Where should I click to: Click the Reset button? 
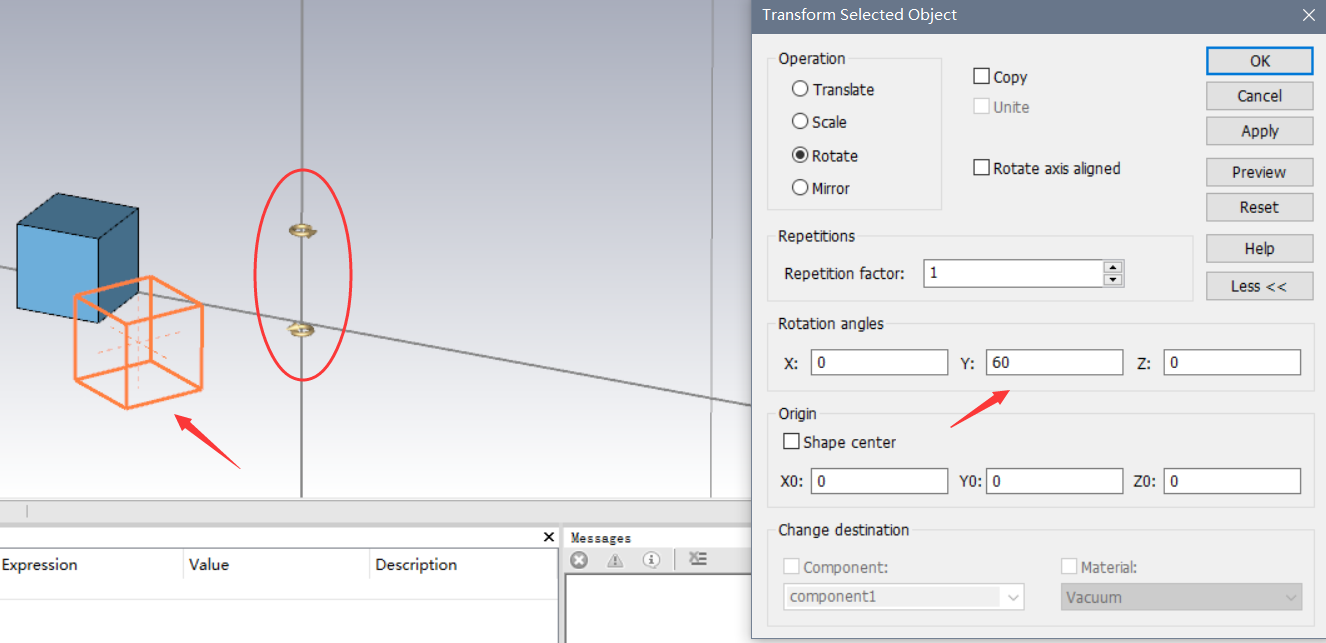click(1259, 207)
